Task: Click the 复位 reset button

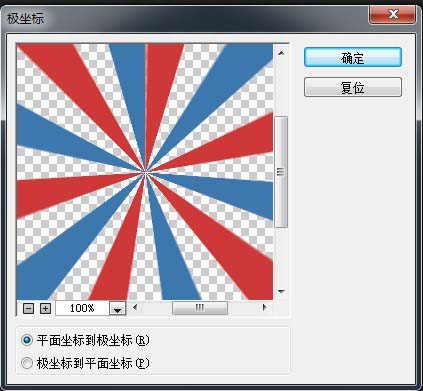Action: click(x=353, y=87)
